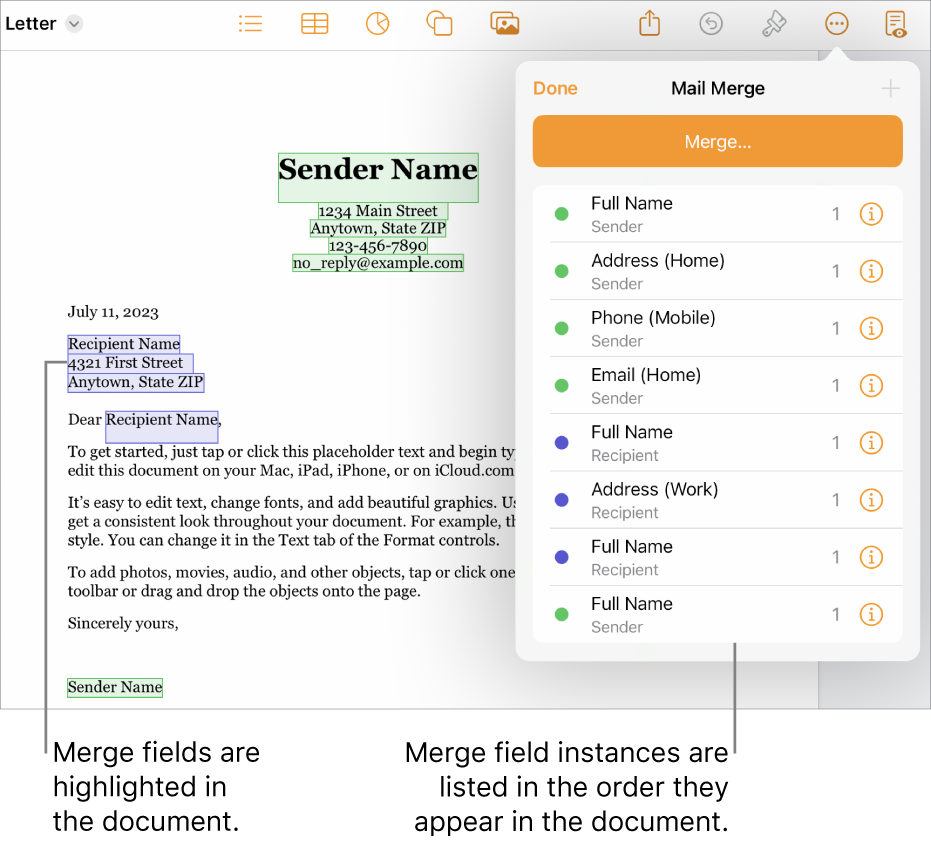Open the Letter document title dropdown
The width and height of the screenshot is (931, 843).
point(74,24)
